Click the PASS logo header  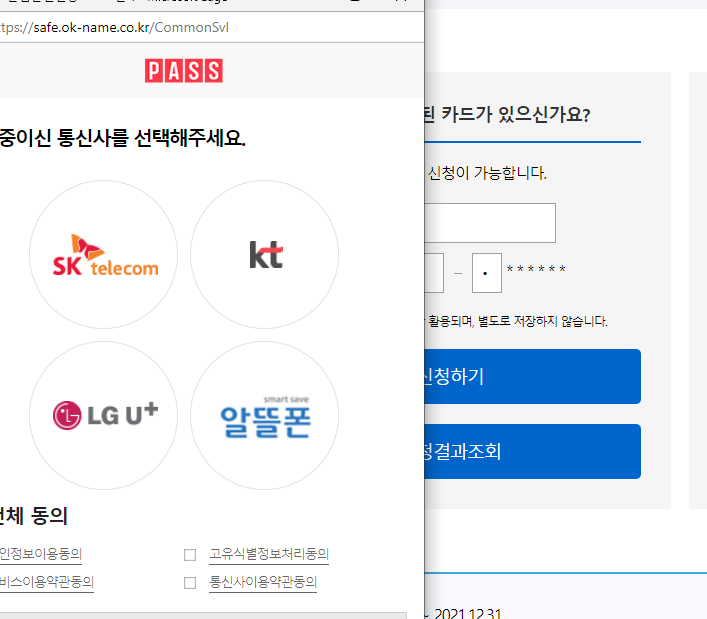coord(184,71)
